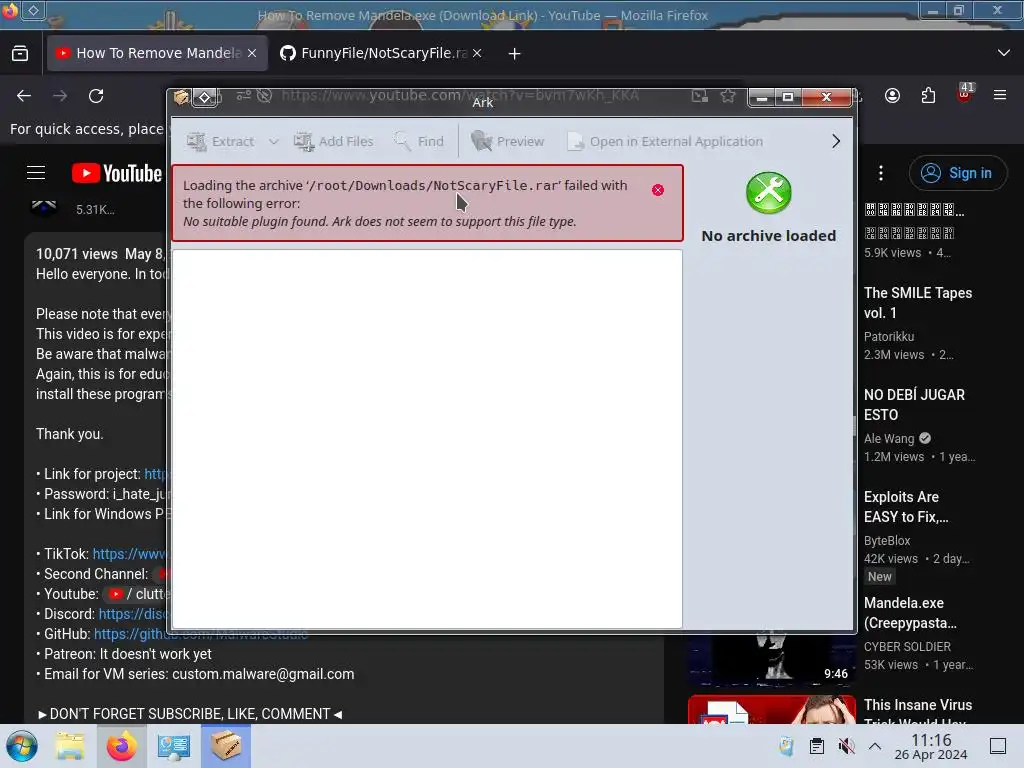Click Open in External Application in Ark
This screenshot has width=1024, height=768.
665,141
